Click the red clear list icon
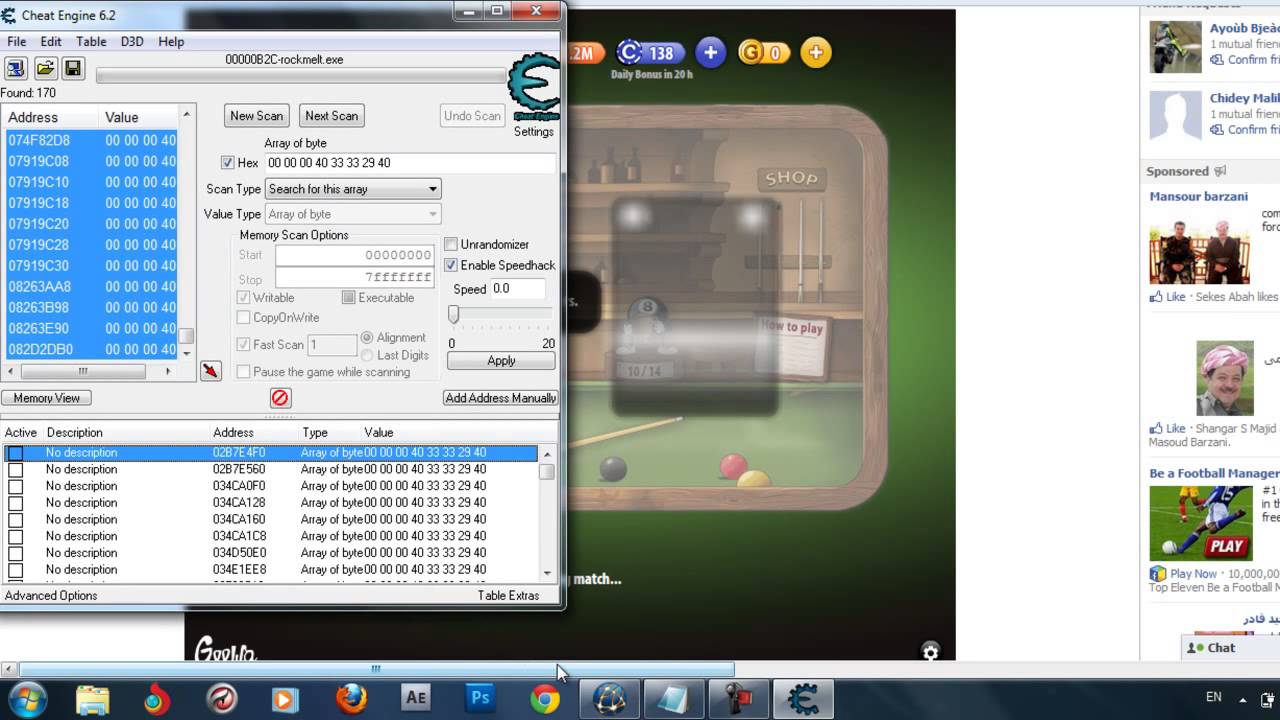 click(x=280, y=398)
